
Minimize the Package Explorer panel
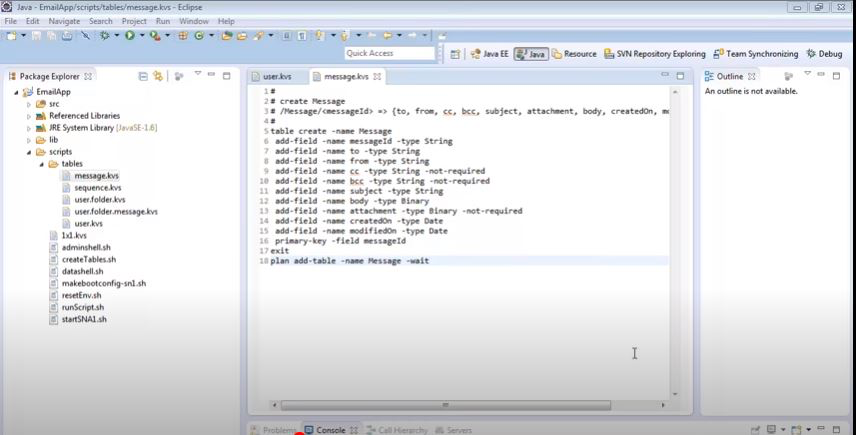(x=212, y=74)
